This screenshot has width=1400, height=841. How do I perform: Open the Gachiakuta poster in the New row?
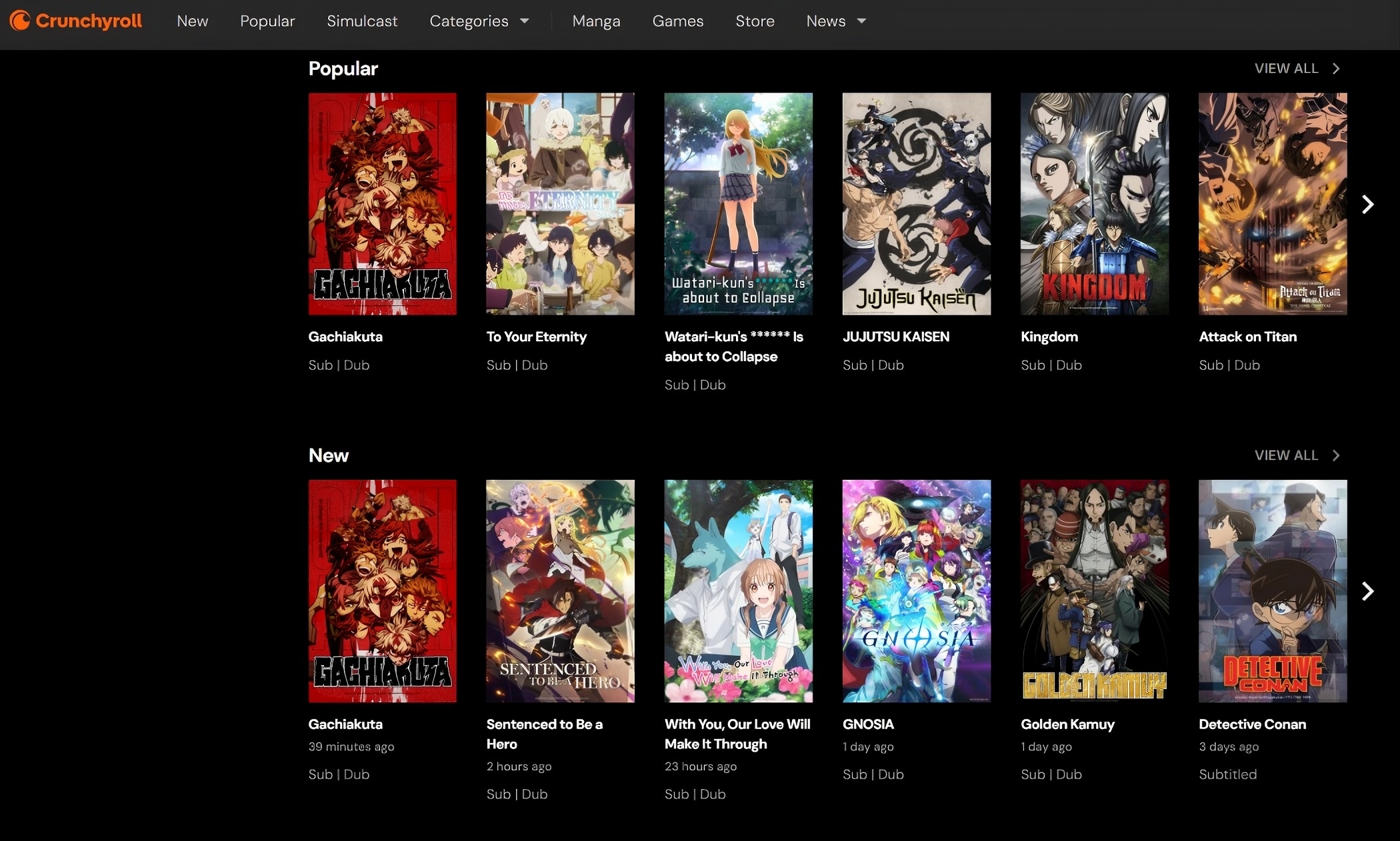(x=383, y=591)
